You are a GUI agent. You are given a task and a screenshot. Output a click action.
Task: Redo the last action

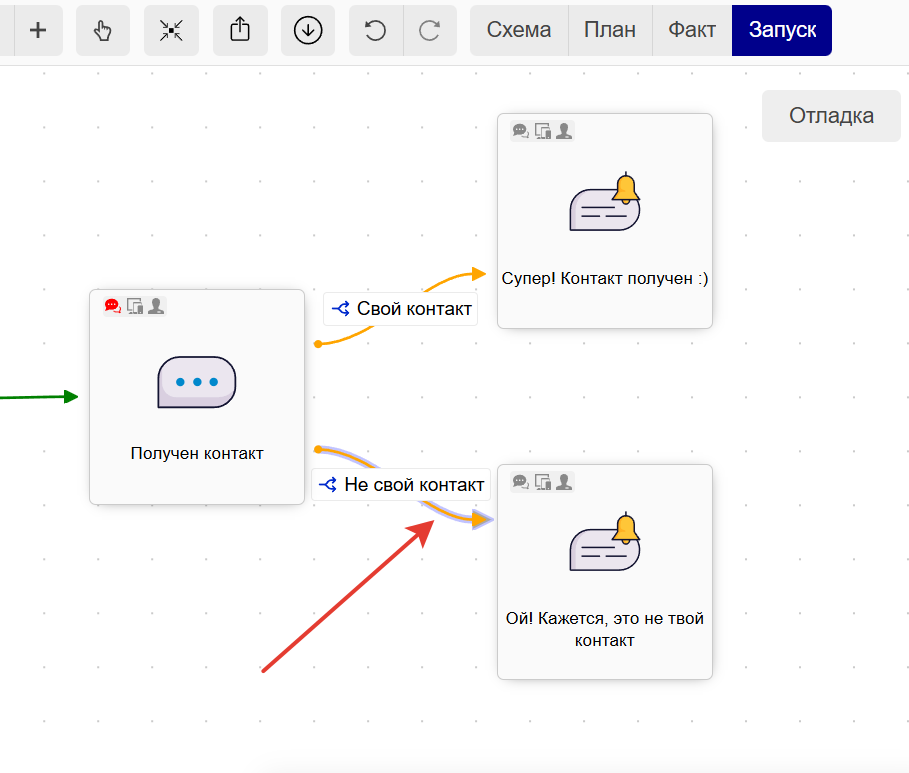pos(430,30)
